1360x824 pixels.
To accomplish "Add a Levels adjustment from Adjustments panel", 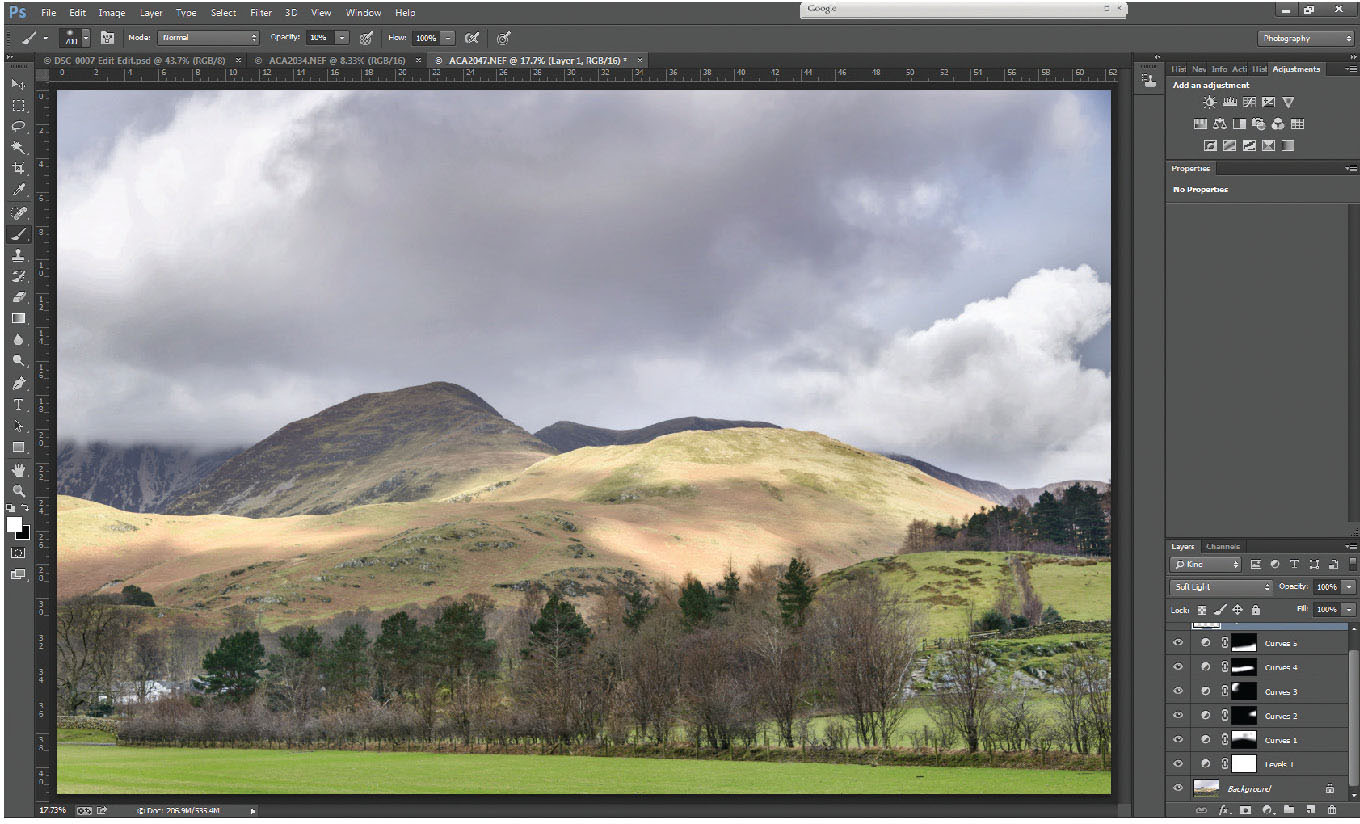I will click(1230, 102).
